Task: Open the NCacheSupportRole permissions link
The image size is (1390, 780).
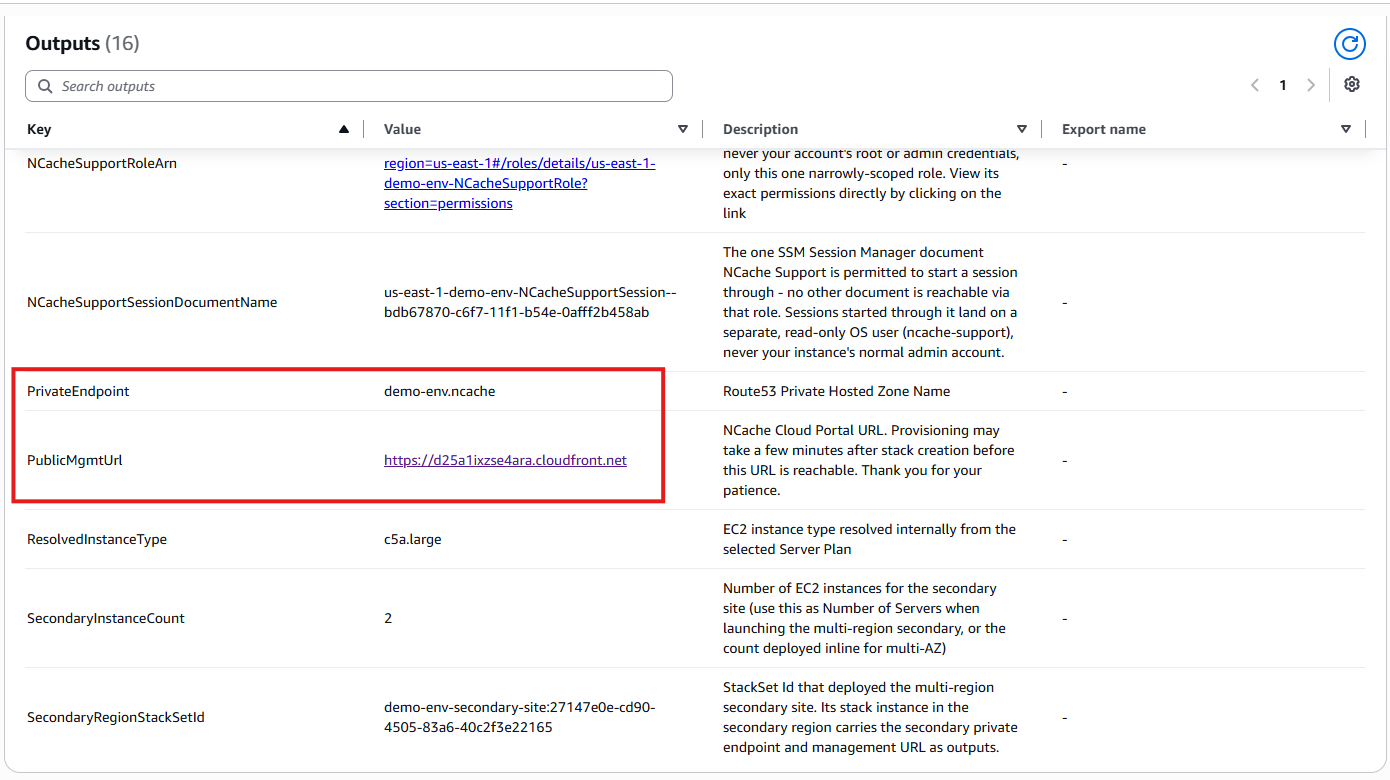Action: click(x=520, y=183)
